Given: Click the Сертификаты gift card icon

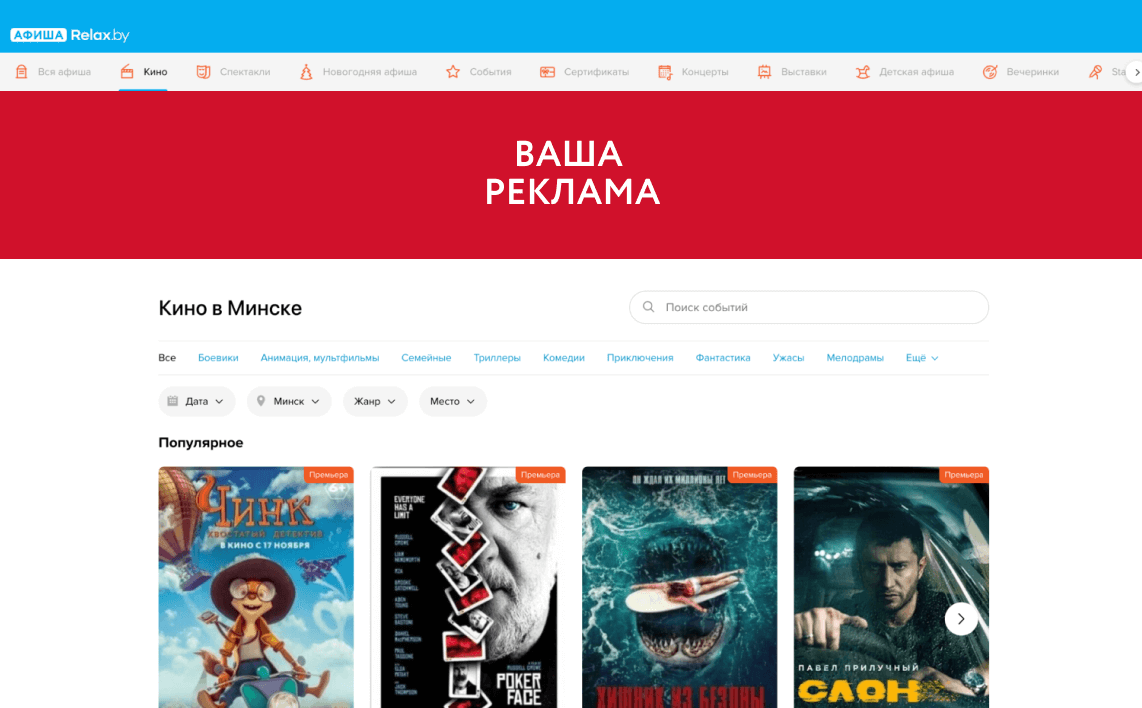Looking at the screenshot, I should [547, 72].
